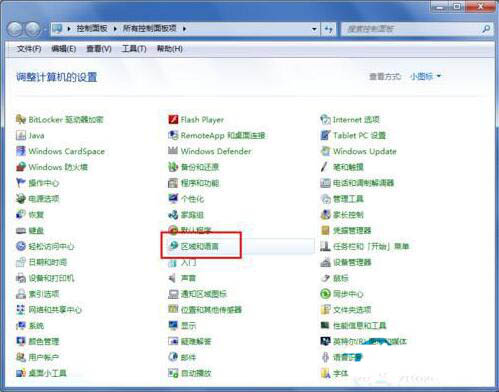This screenshot has width=499, height=392.
Task: Click the search magnifier icon
Action: pos(486,29)
